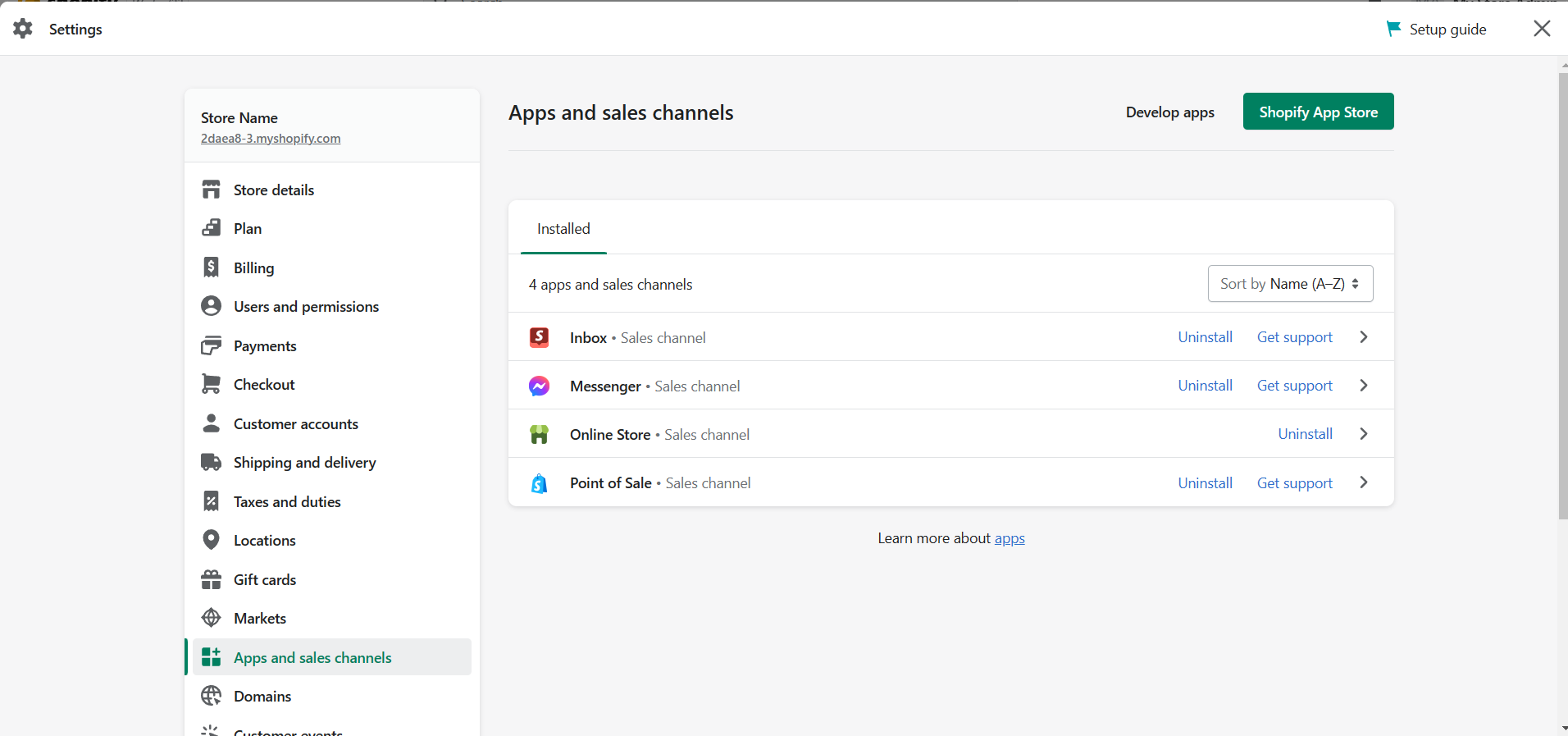
Task: Click the Plan icon in the sidebar
Action: coord(211,228)
